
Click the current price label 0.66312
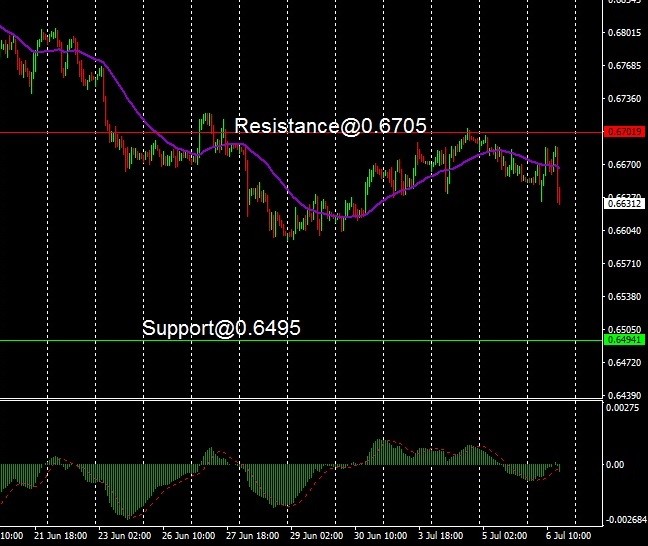tap(624, 203)
